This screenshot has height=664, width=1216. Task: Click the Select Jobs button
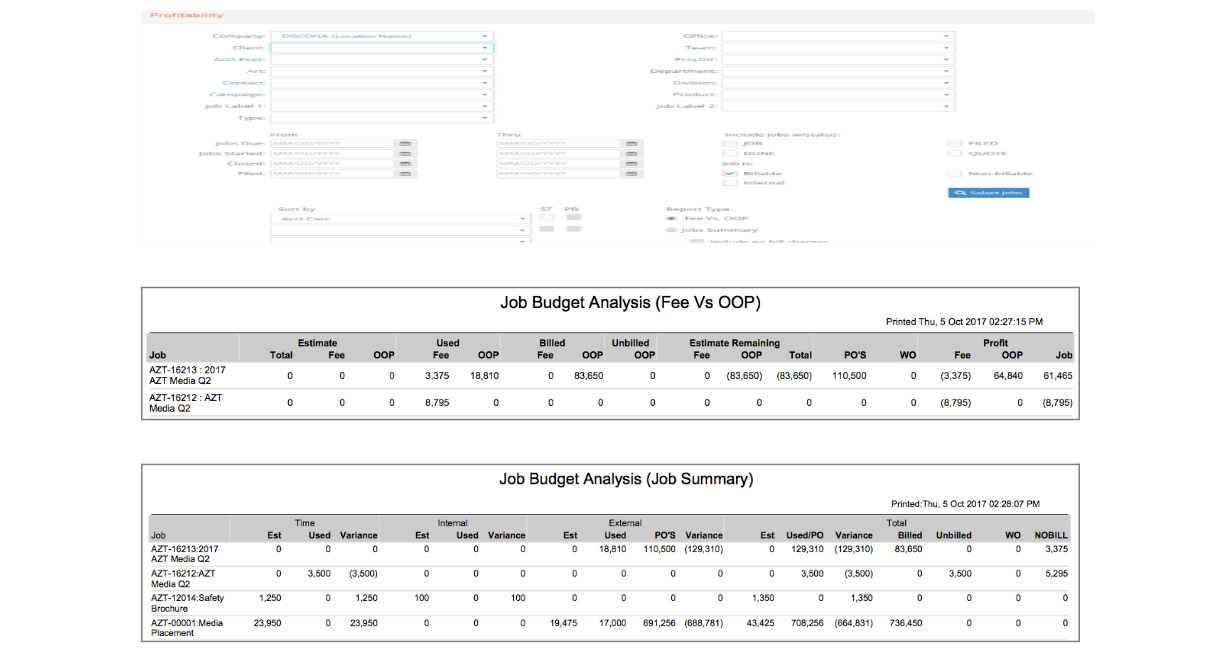pos(988,192)
